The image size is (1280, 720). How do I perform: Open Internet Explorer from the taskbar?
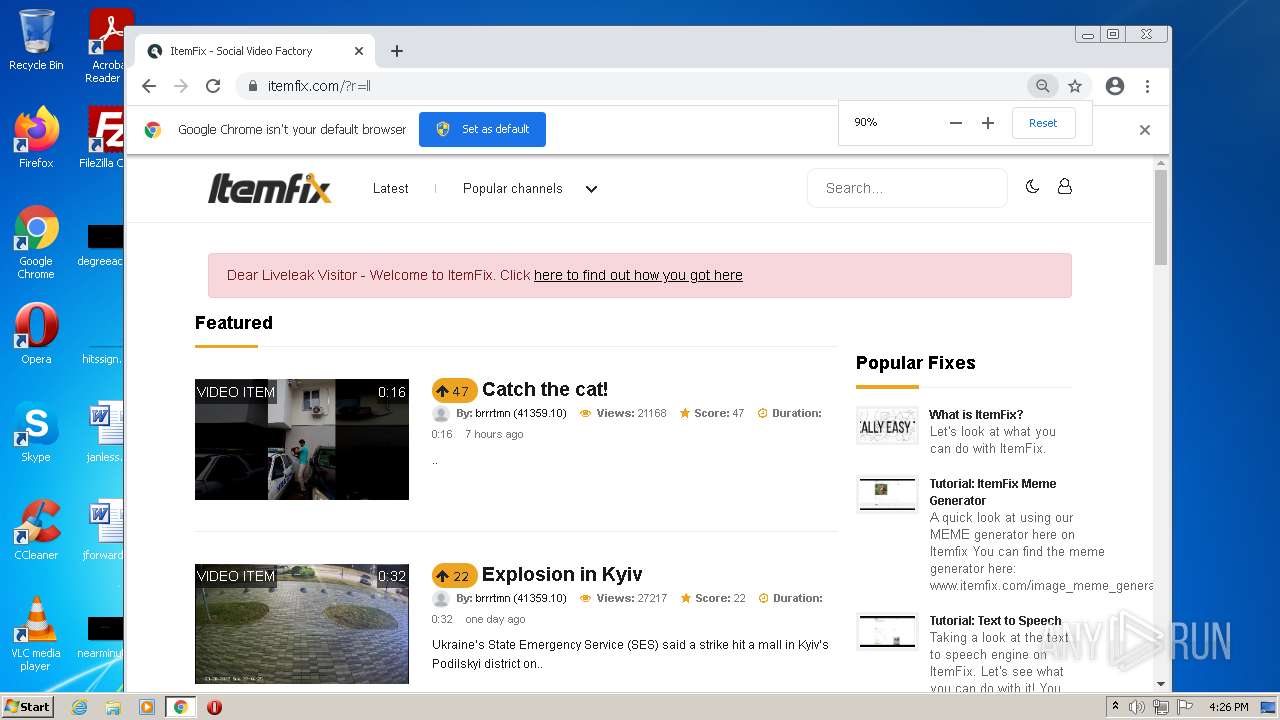pos(79,707)
